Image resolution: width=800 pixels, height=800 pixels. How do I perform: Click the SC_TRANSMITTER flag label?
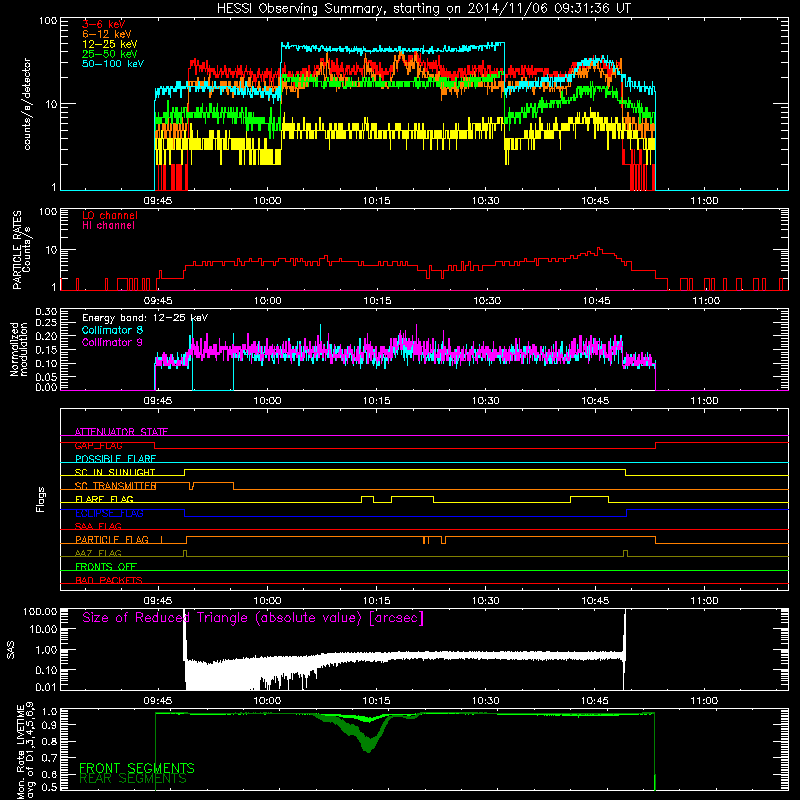tap(115, 486)
